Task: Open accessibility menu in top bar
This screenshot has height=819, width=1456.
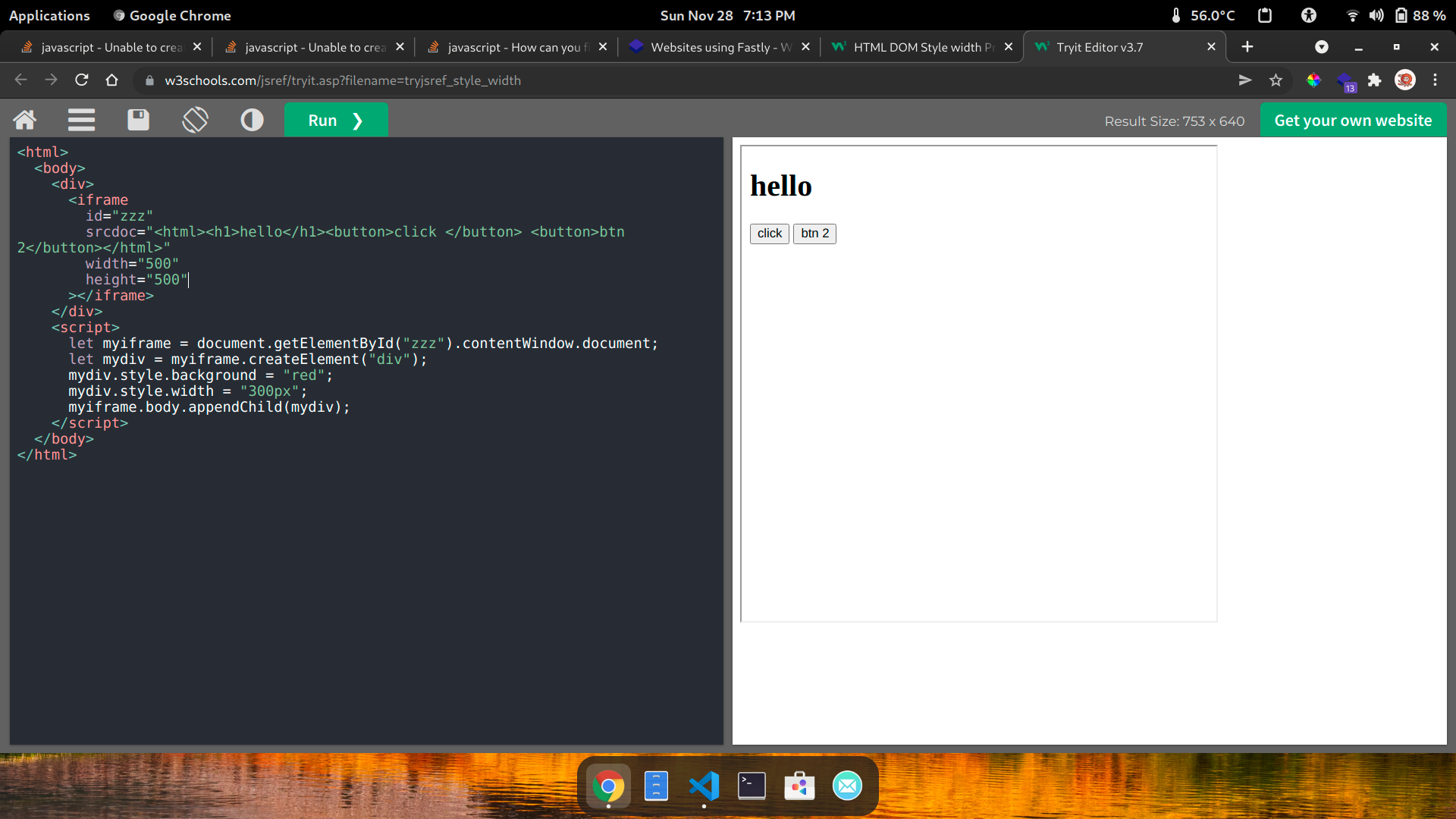Action: [1308, 15]
